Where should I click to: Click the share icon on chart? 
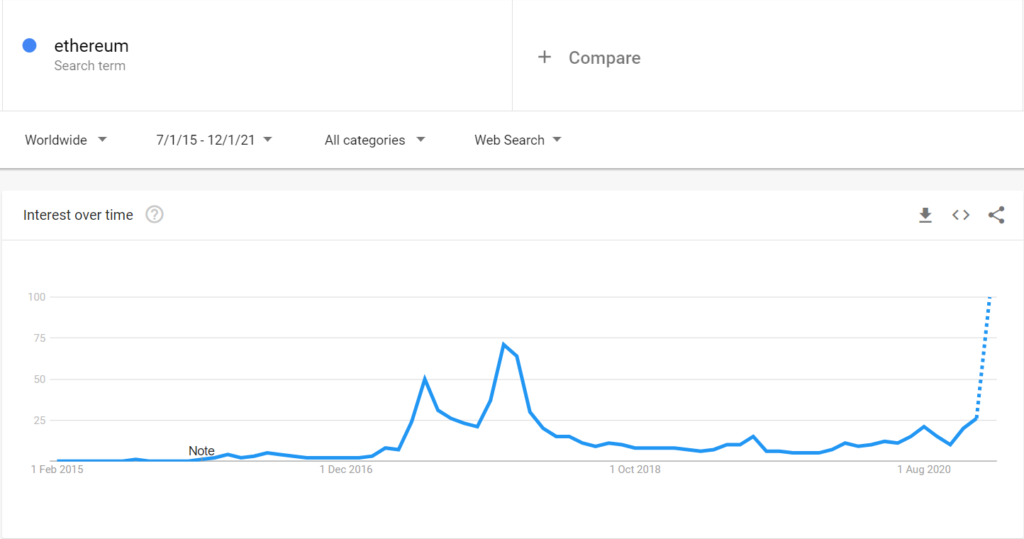click(997, 215)
